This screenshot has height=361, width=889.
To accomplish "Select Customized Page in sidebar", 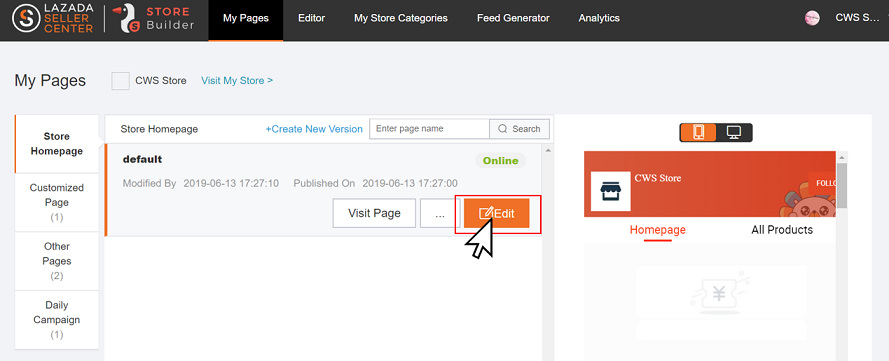I will tap(57, 202).
